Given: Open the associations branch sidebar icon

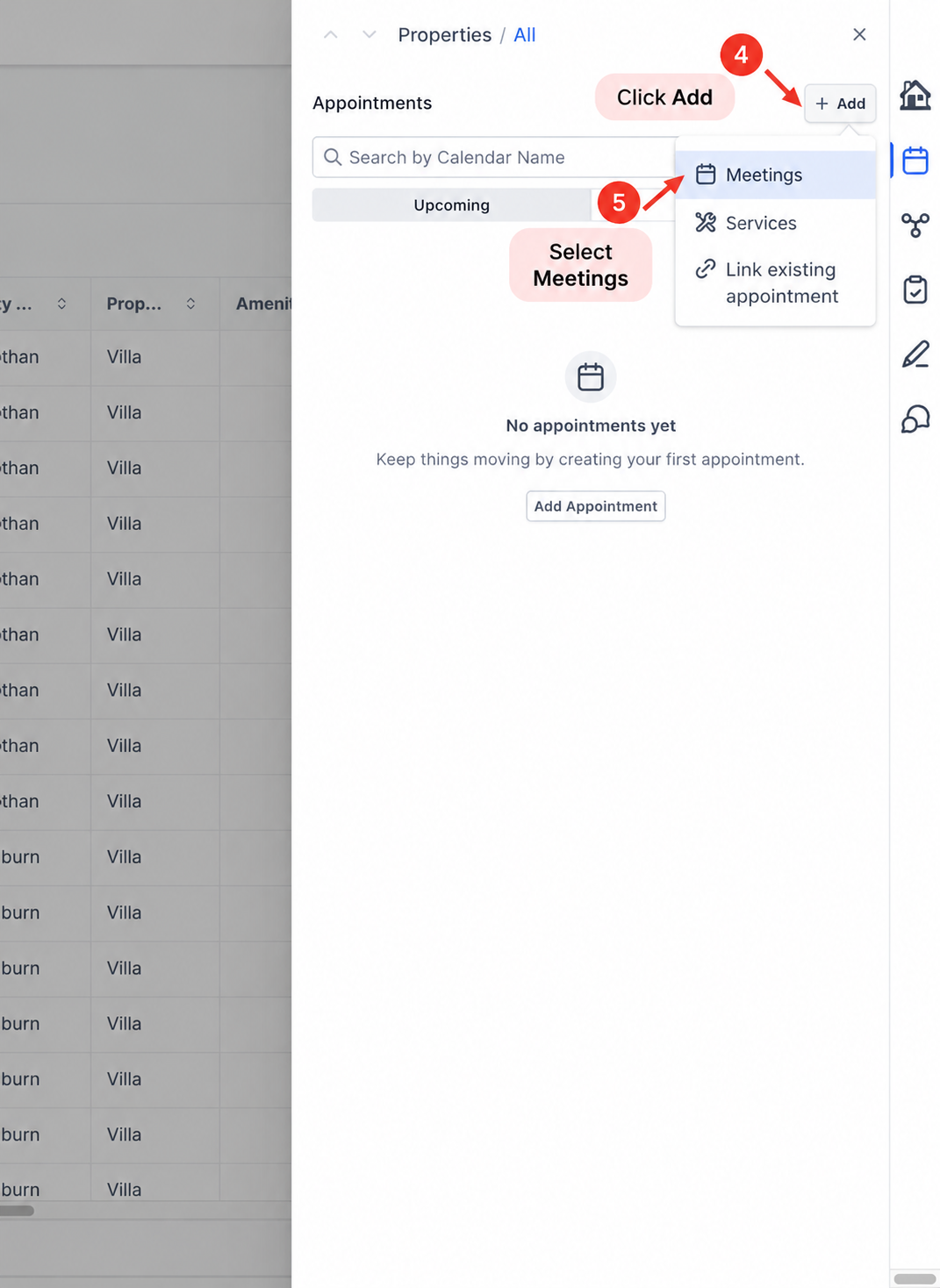Looking at the screenshot, I should [x=915, y=225].
